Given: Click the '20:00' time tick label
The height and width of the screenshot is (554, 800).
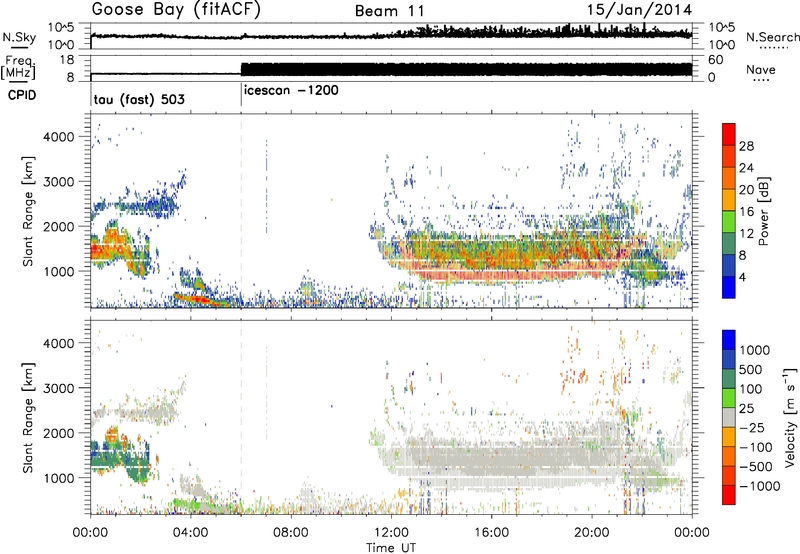Looking at the screenshot, I should tap(592, 533).
